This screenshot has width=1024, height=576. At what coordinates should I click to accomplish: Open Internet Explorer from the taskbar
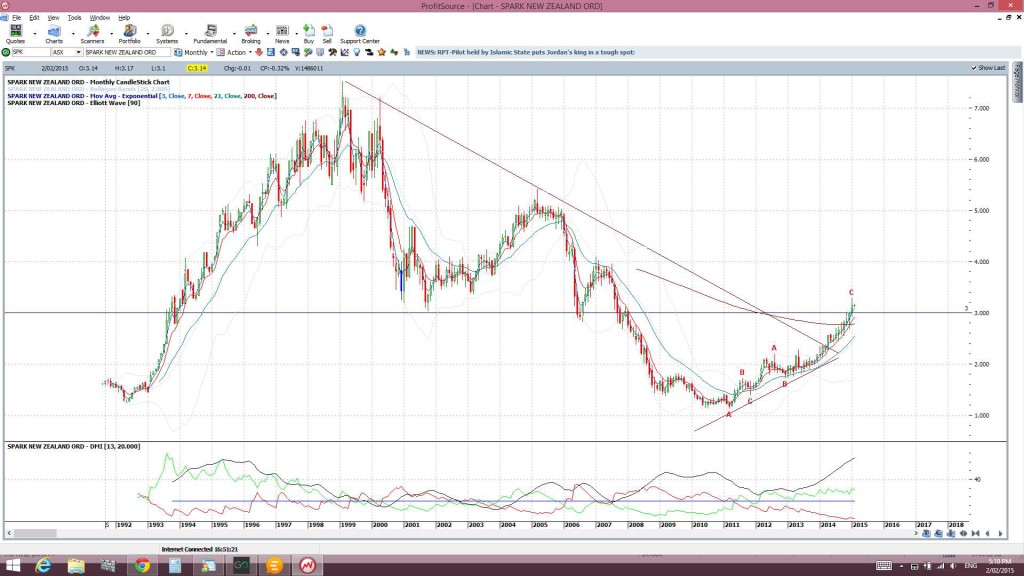coord(43,566)
